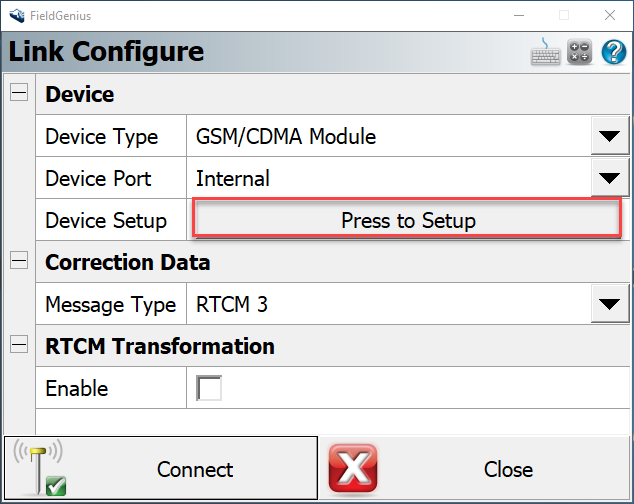634x504 pixels.
Task: Collapse the RTCM Transformation section
Action: (19, 346)
